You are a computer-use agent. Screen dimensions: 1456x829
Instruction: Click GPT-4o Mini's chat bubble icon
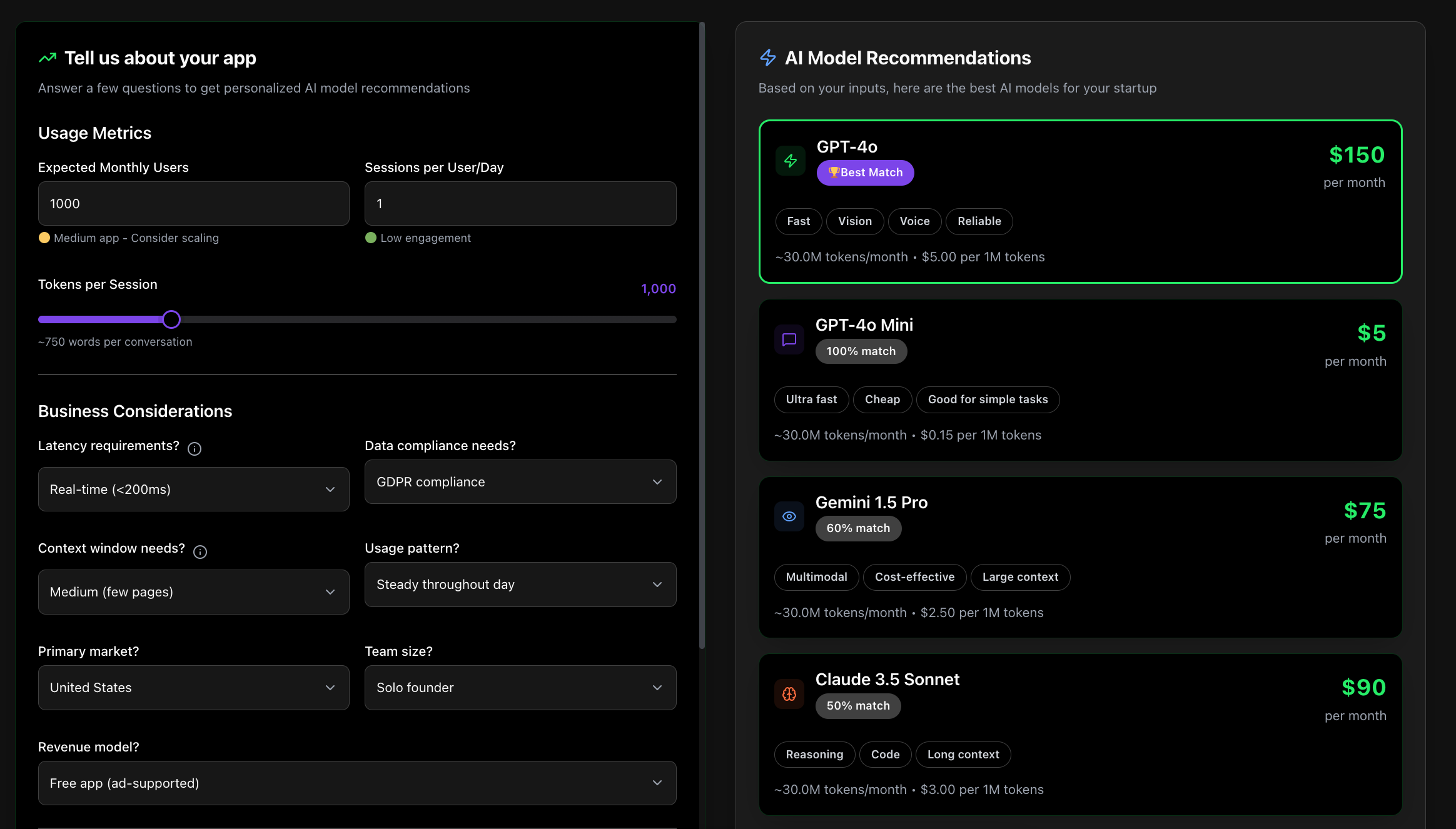(x=789, y=339)
